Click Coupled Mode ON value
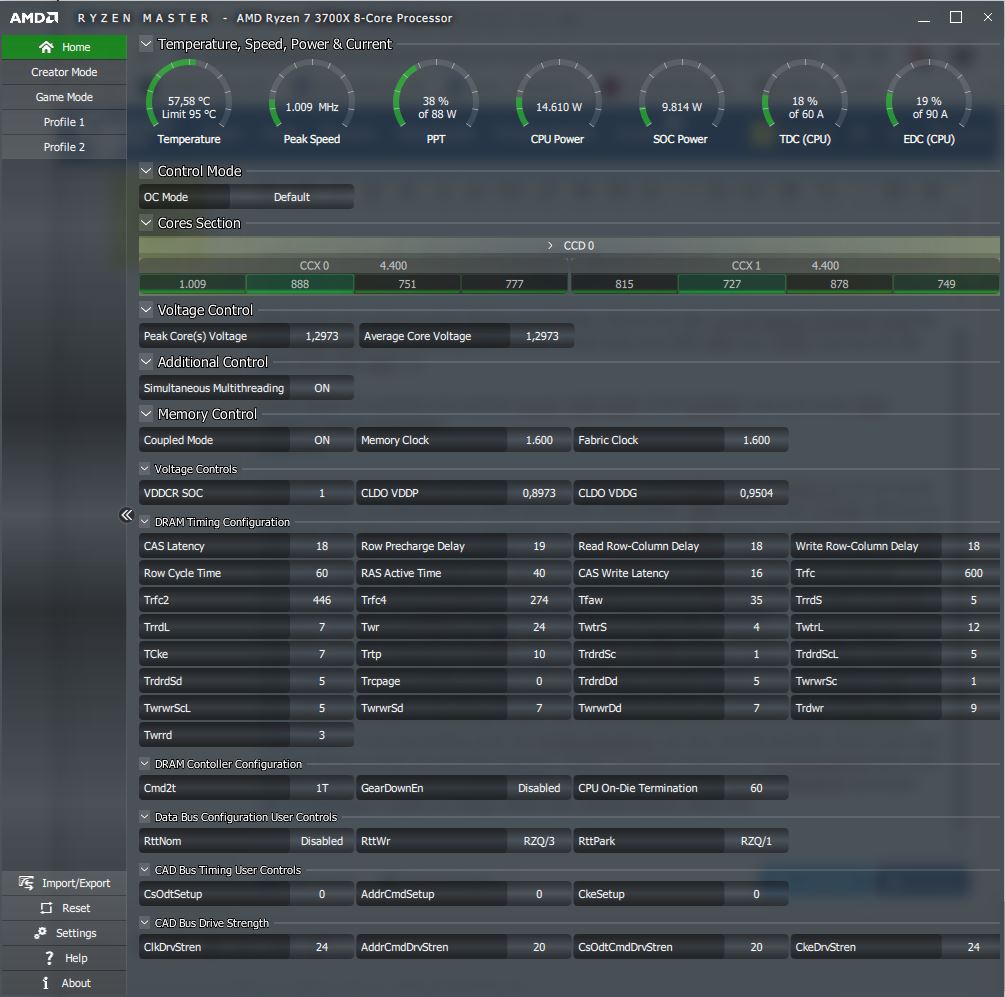This screenshot has height=997, width=1005. tap(322, 440)
